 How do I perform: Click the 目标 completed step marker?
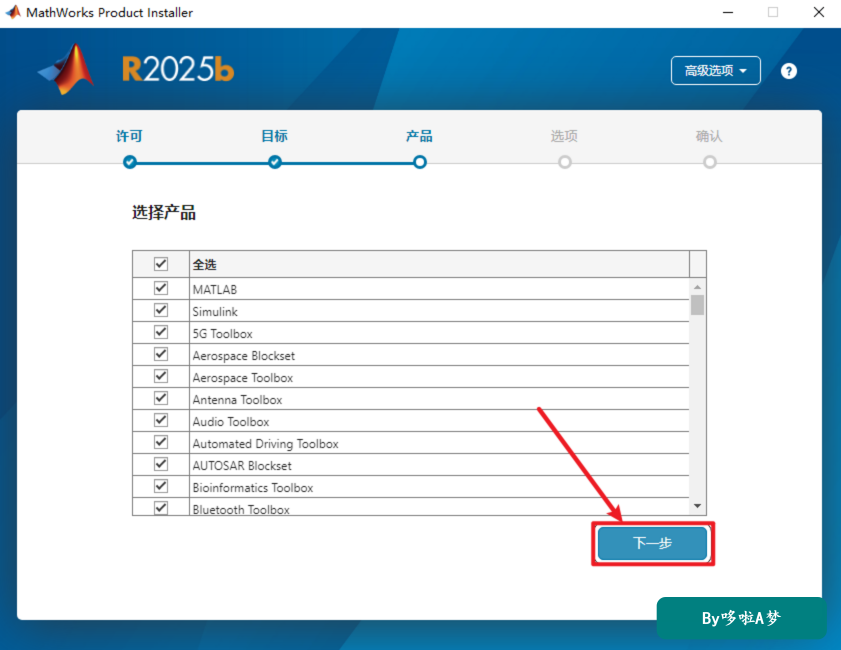(275, 162)
